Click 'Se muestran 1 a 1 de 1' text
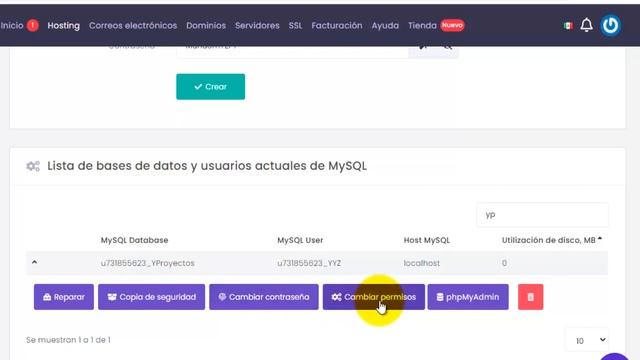 tap(68, 340)
